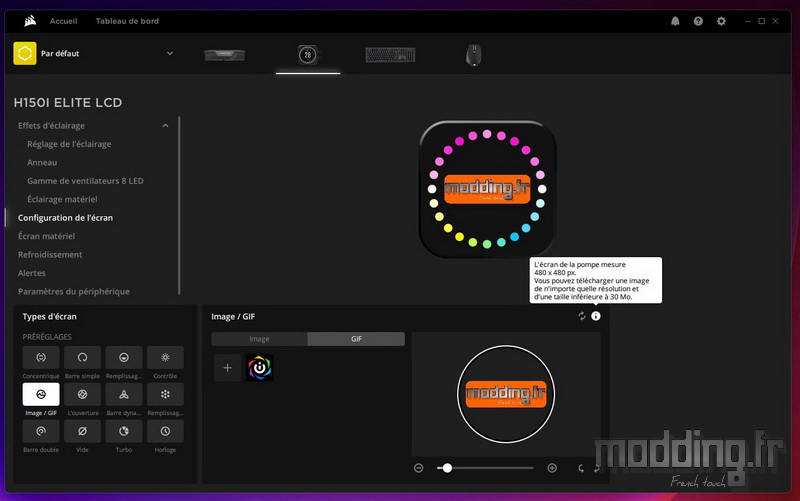This screenshot has width=800, height=501.
Task: Open Éclairage matériel
Action: tap(62, 199)
